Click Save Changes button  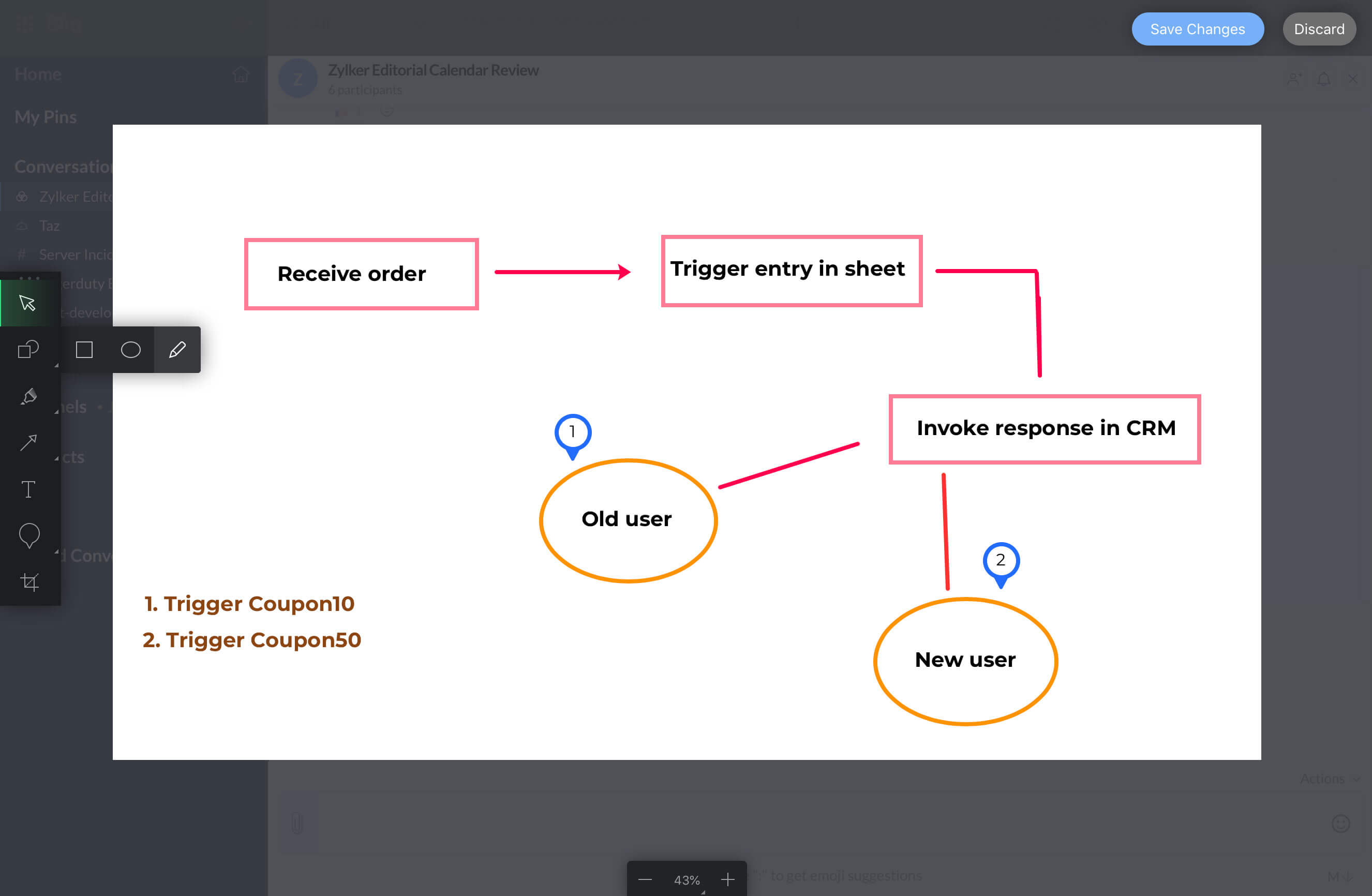(1197, 27)
